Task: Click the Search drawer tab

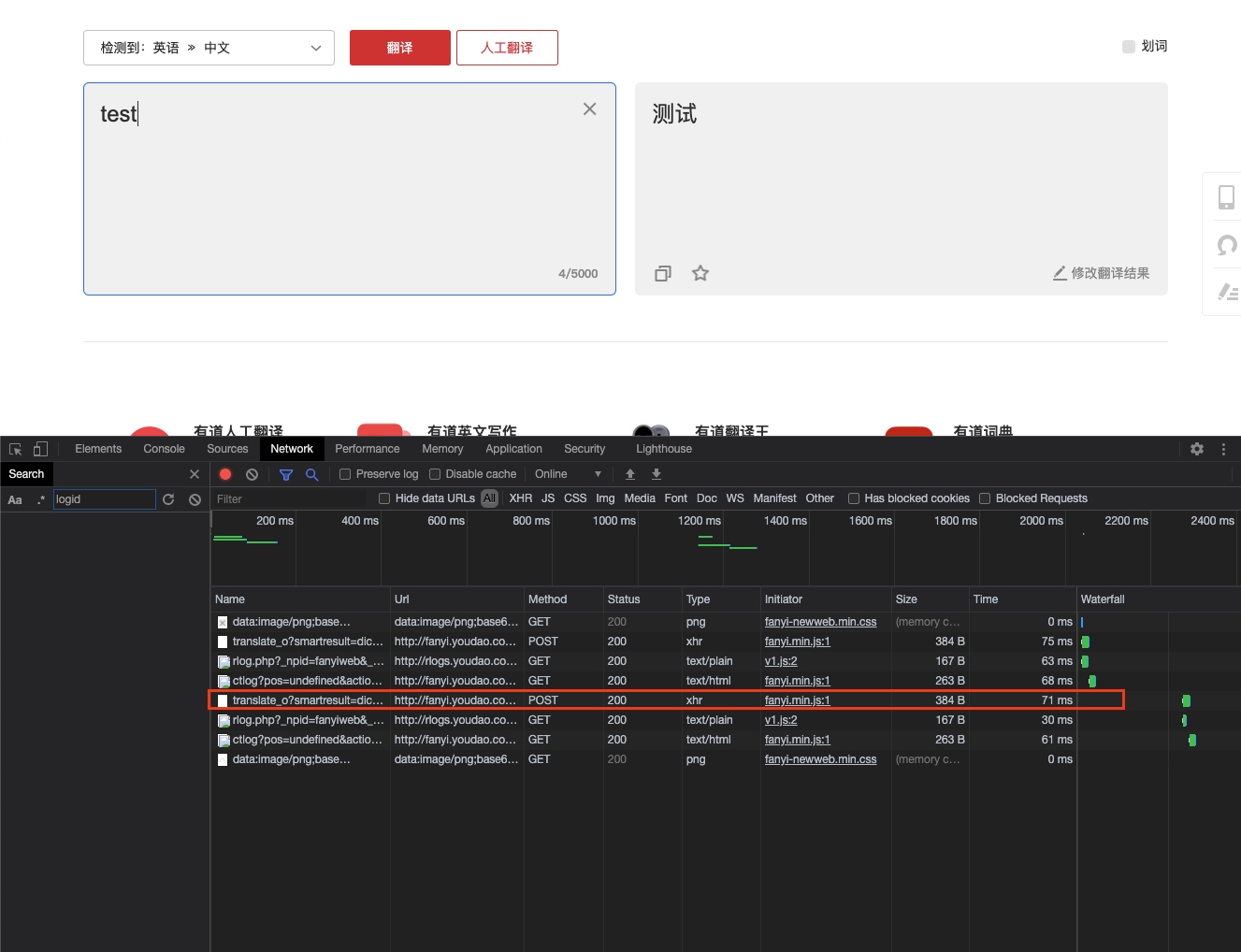Action: pos(26,474)
